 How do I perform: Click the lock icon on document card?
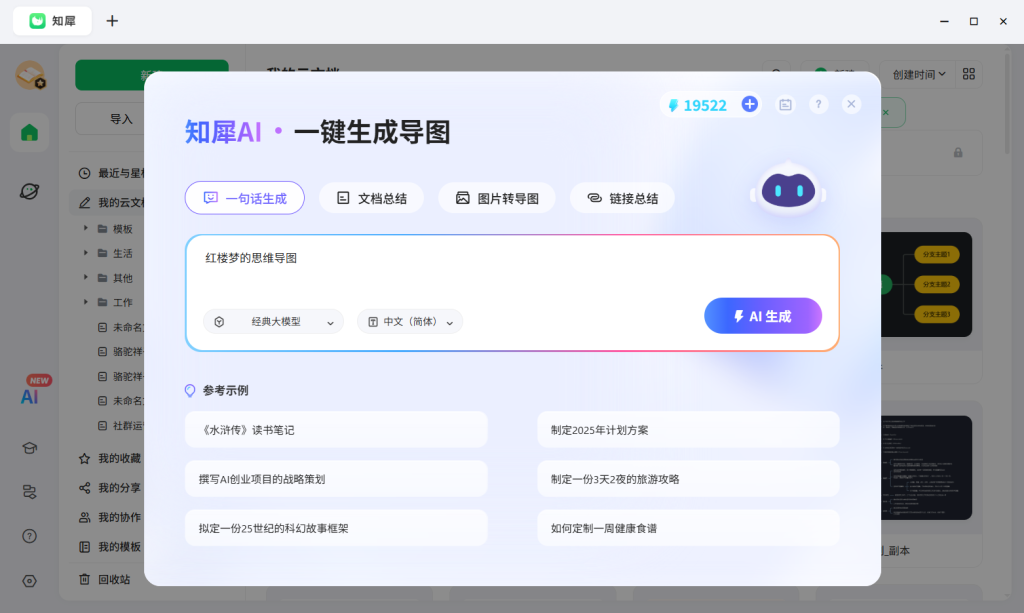(x=958, y=153)
